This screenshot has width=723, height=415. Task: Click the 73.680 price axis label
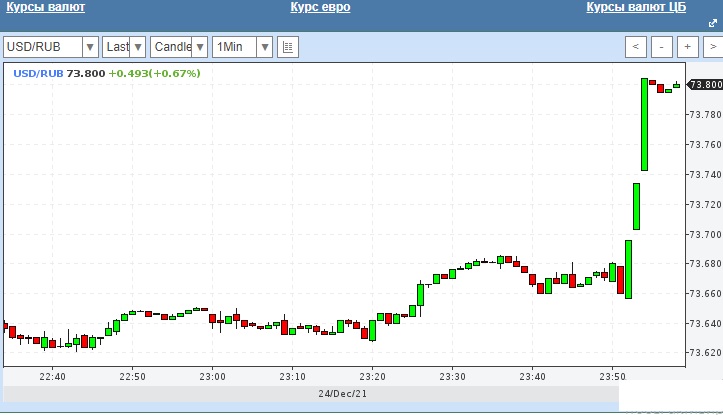point(705,264)
